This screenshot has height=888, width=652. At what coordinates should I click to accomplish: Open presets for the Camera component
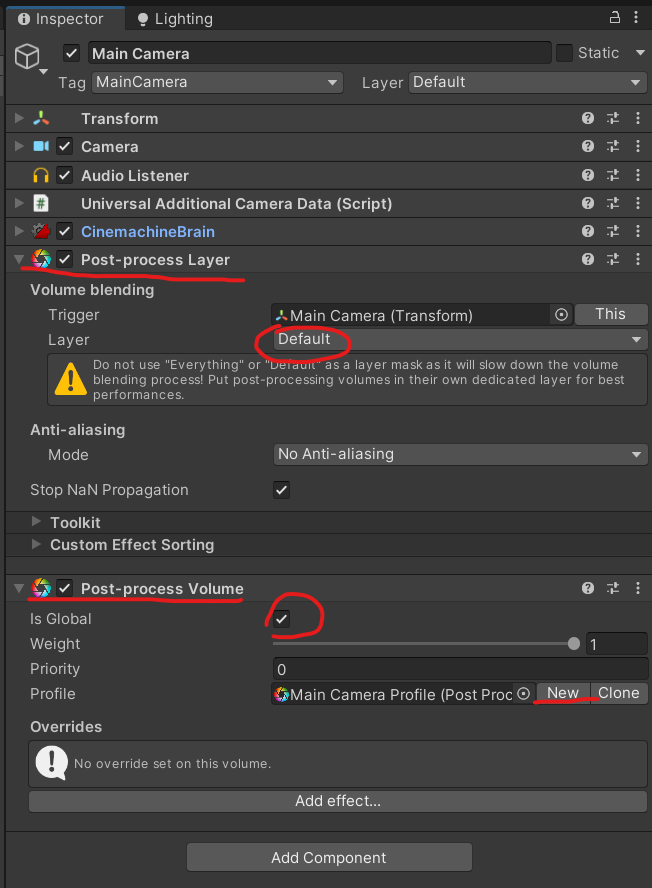pyautogui.click(x=613, y=147)
